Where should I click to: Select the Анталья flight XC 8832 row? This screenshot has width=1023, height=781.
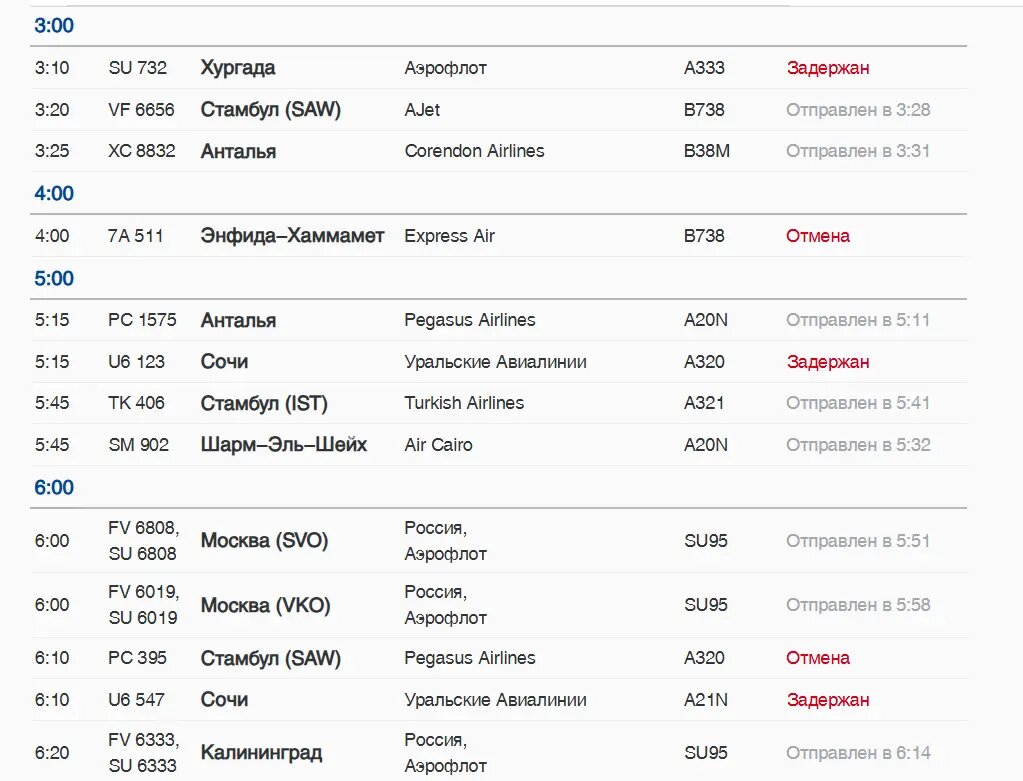click(238, 152)
